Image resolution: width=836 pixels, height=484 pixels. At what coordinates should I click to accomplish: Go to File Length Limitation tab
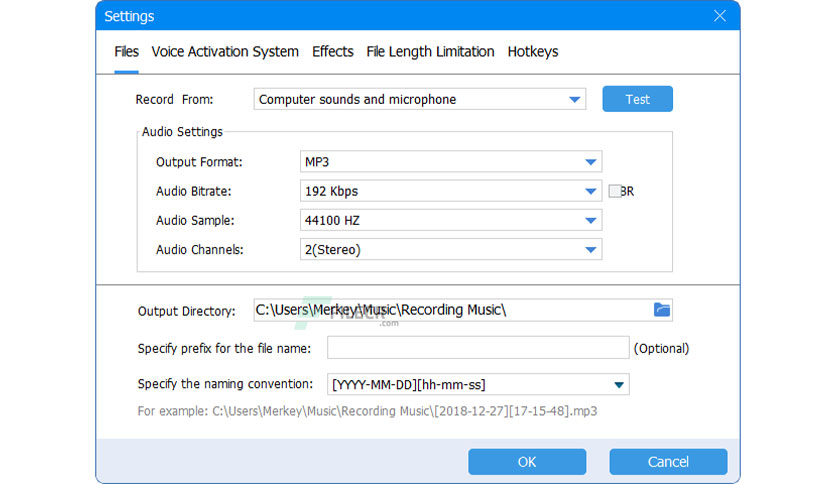pyautogui.click(x=430, y=52)
